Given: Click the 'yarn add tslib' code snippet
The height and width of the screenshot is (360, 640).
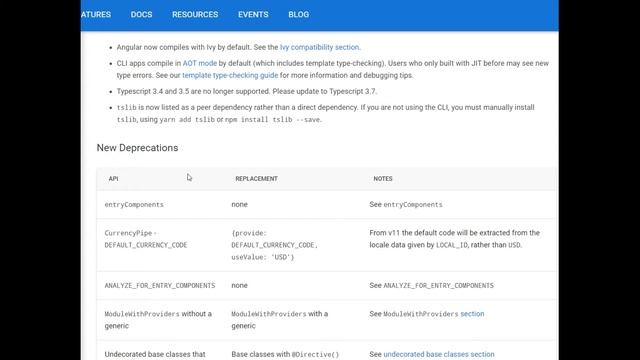Looking at the screenshot, I should click(187, 120).
